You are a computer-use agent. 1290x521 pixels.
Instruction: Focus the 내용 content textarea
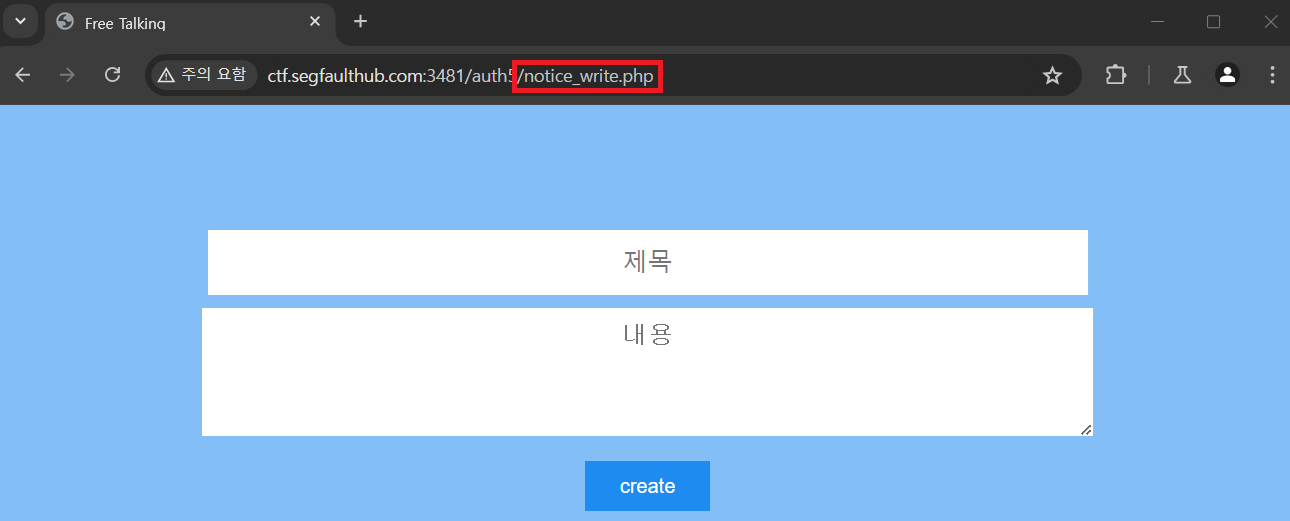647,372
